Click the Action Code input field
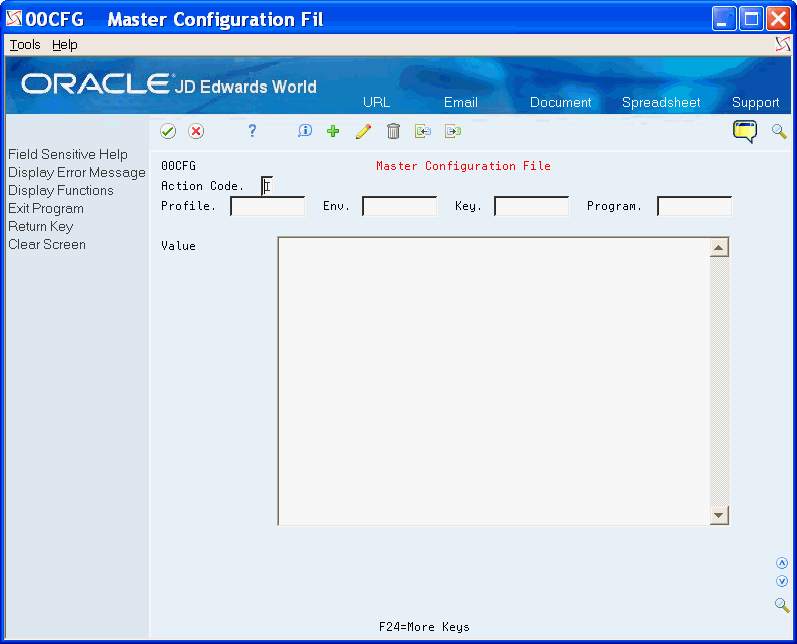797x644 pixels. coord(267,186)
